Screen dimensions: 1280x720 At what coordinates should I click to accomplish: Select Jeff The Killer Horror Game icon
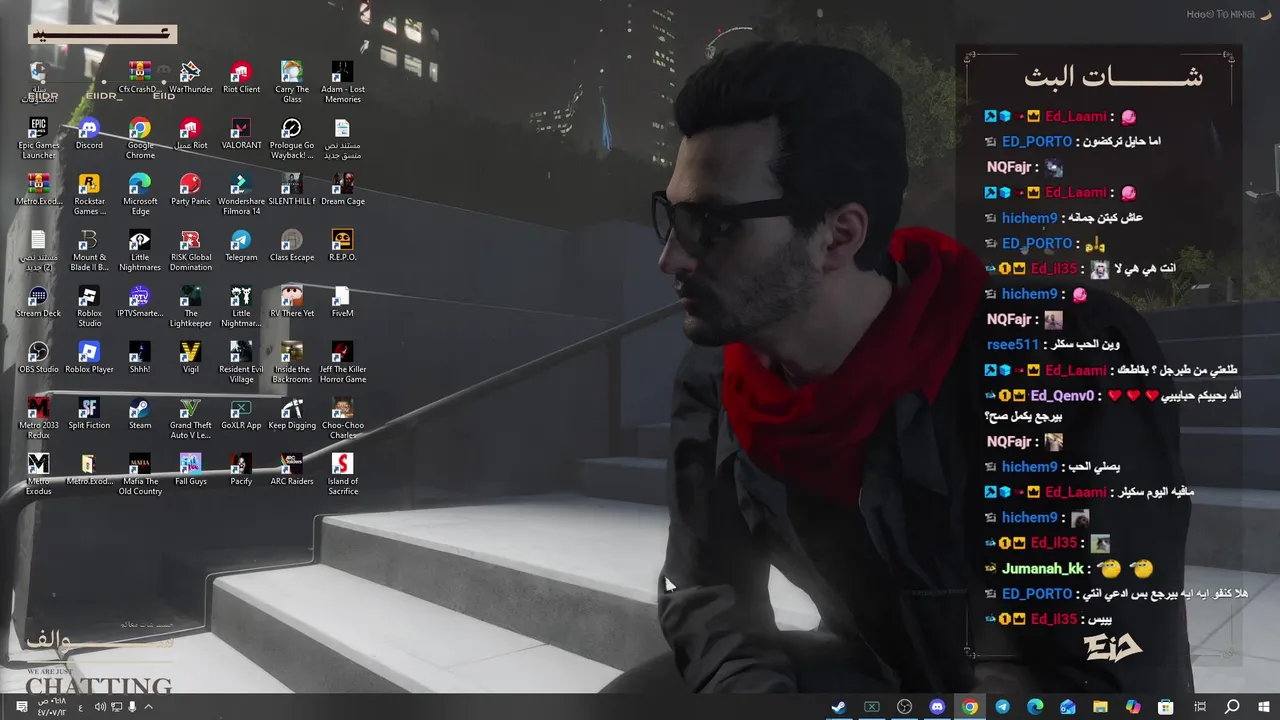click(342, 362)
